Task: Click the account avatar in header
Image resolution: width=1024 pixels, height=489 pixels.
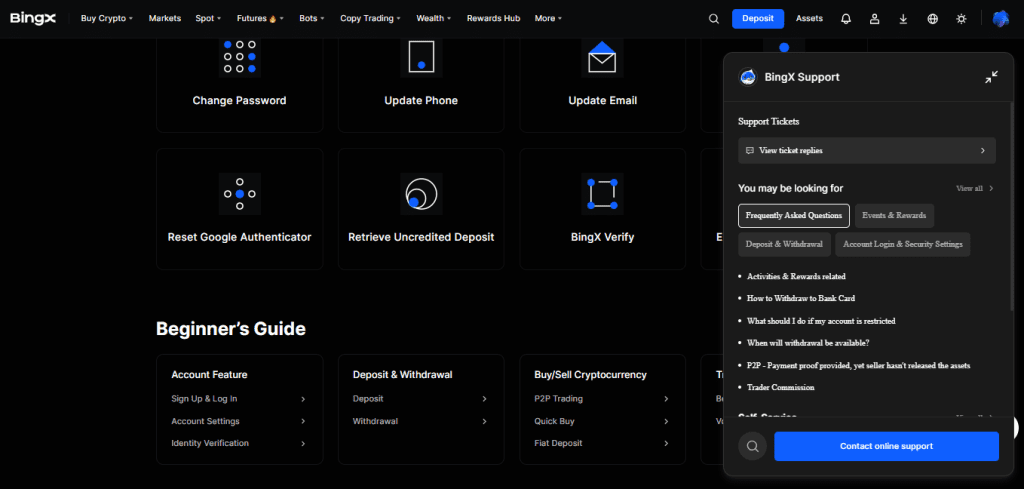Action: tap(1000, 19)
